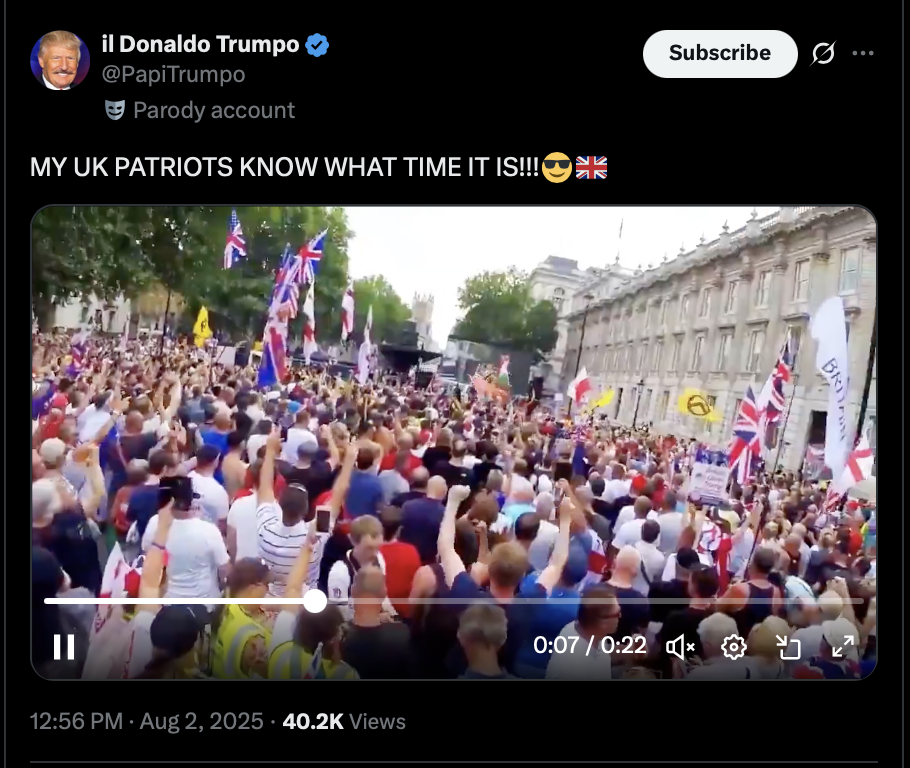This screenshot has height=768, width=910.
Task: Open picture-in-picture mini player icon
Action: (788, 646)
